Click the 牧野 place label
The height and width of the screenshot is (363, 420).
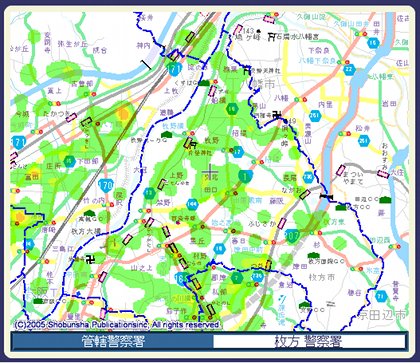(x=212, y=141)
